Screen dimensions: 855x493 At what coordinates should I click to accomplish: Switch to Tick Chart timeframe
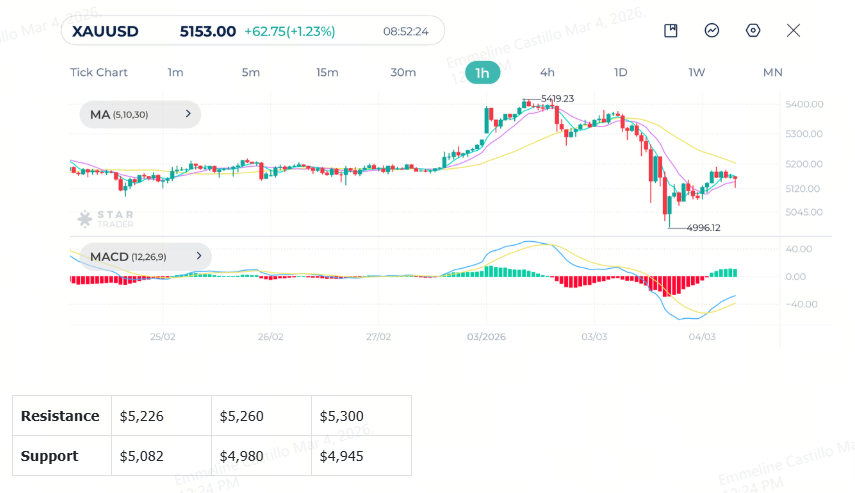coord(99,73)
